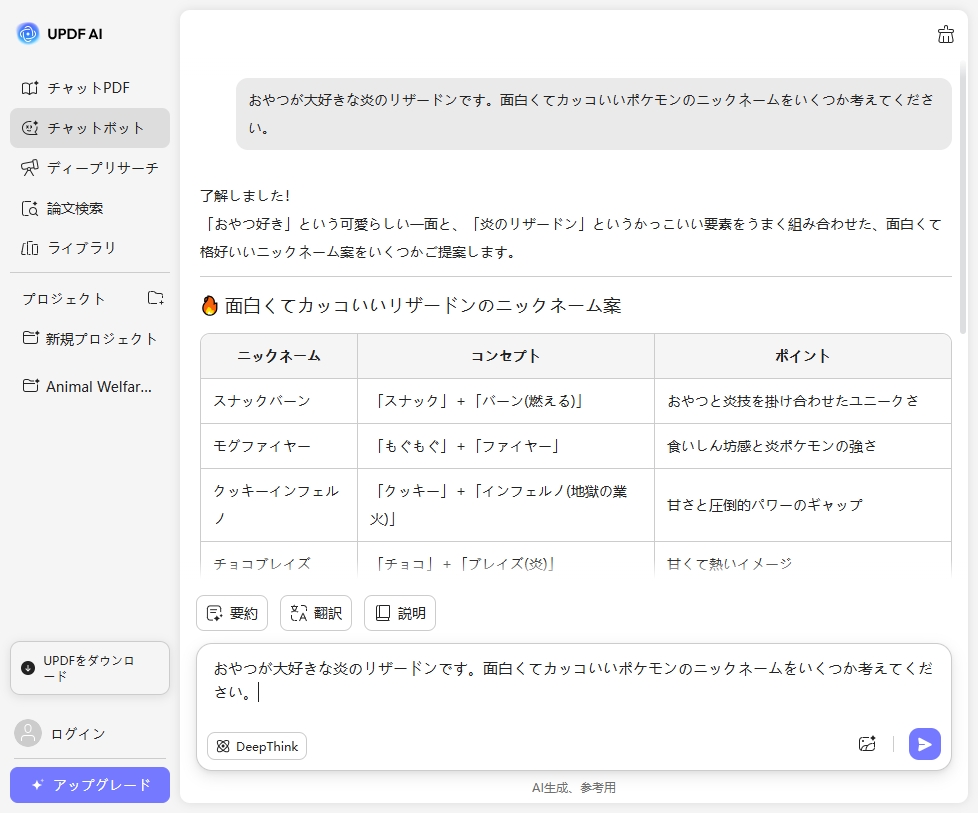Click the 翻訳 translate button

316,613
